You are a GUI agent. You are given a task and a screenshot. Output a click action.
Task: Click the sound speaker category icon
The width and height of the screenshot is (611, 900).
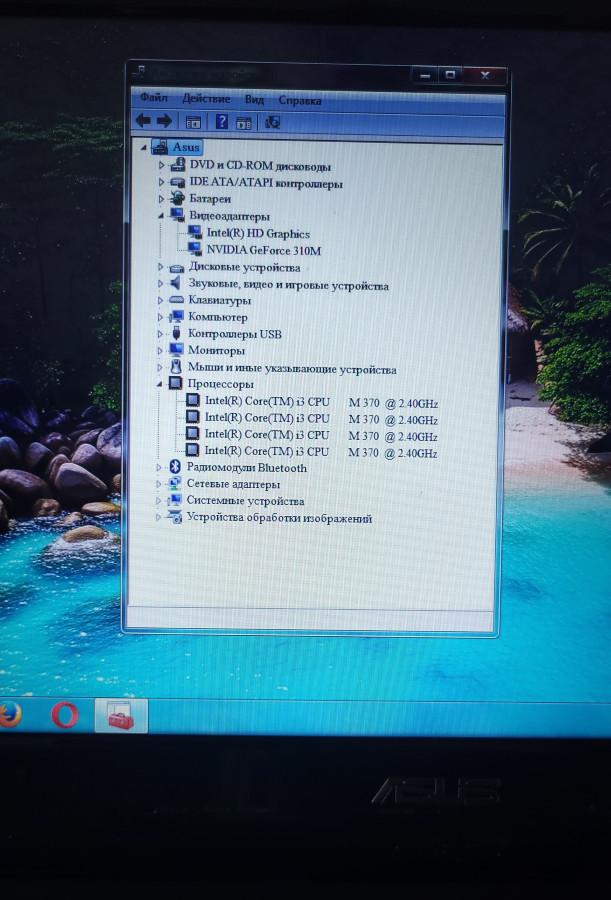(x=176, y=283)
